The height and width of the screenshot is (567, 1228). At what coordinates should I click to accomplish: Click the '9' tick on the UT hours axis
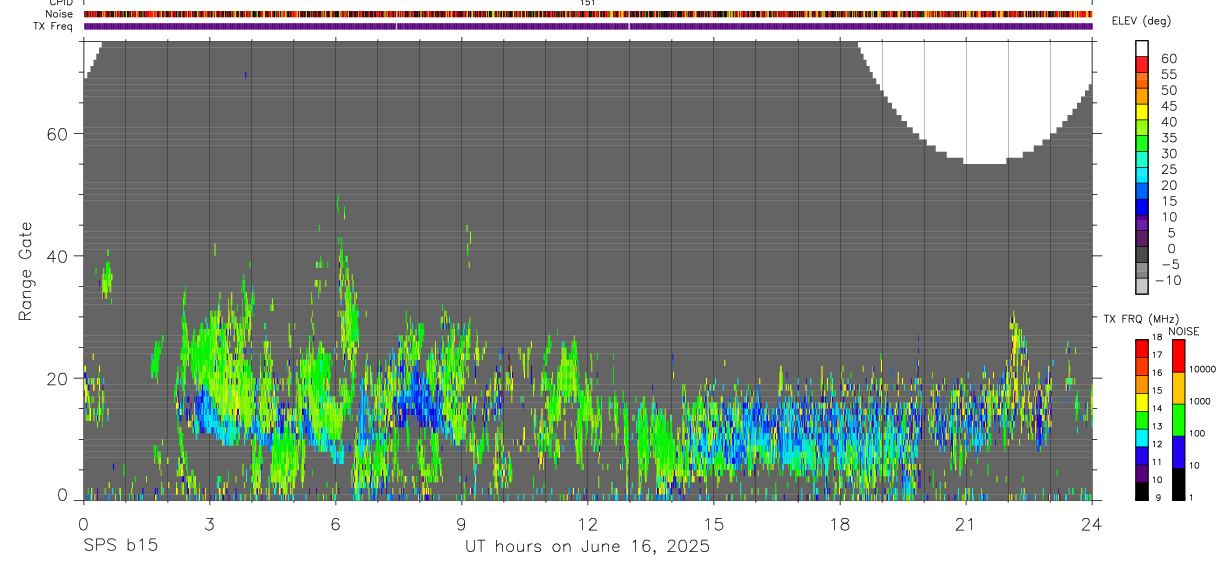pyautogui.click(x=461, y=523)
